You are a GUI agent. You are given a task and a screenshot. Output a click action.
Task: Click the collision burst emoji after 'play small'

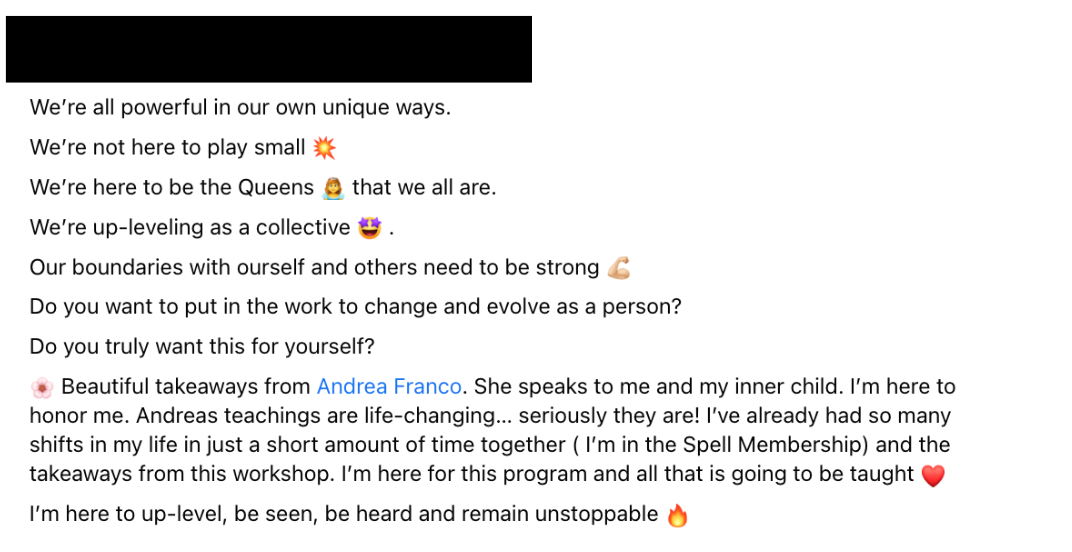tap(324, 148)
